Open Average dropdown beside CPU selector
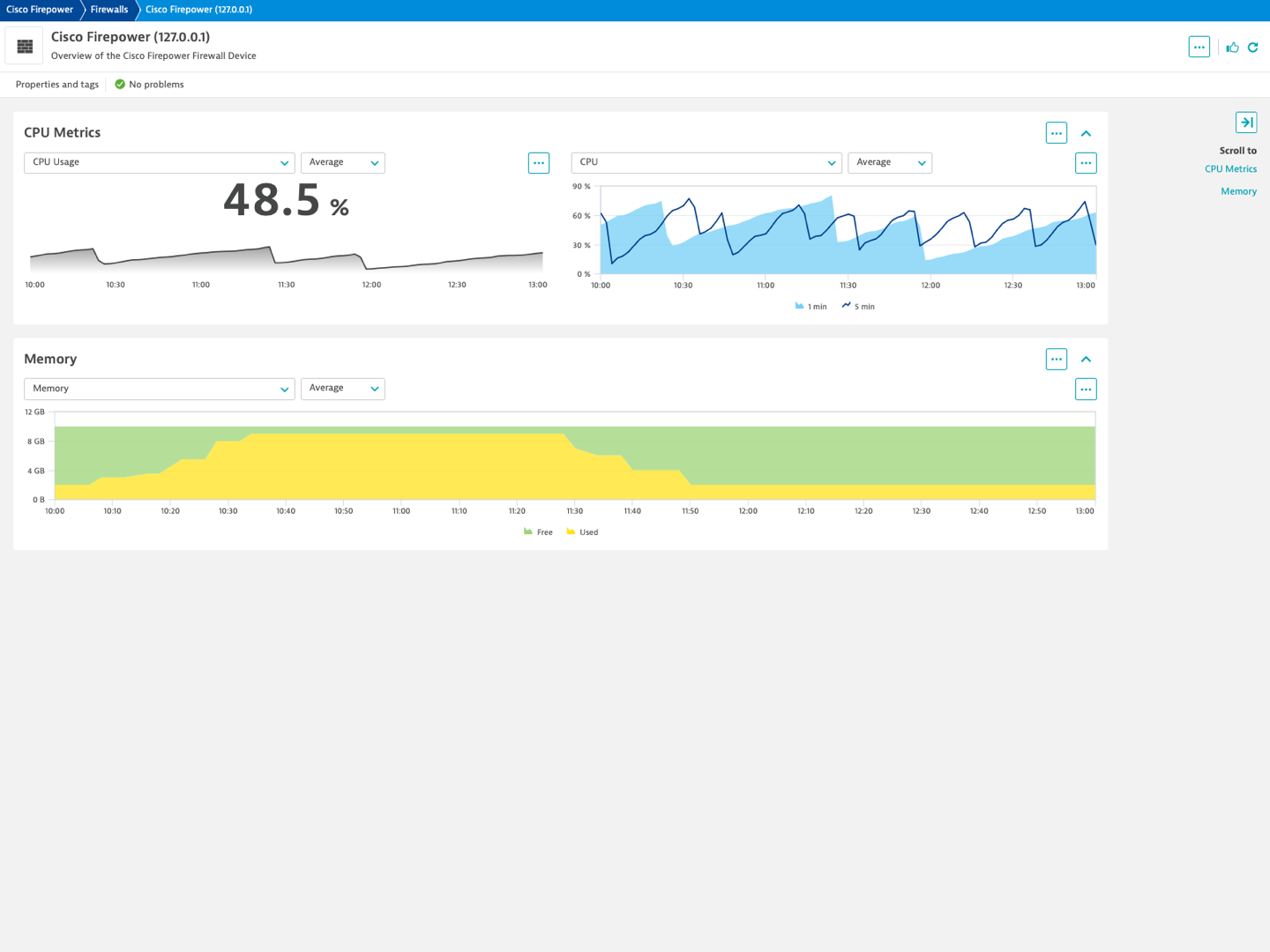The width and height of the screenshot is (1270, 952). [x=890, y=163]
